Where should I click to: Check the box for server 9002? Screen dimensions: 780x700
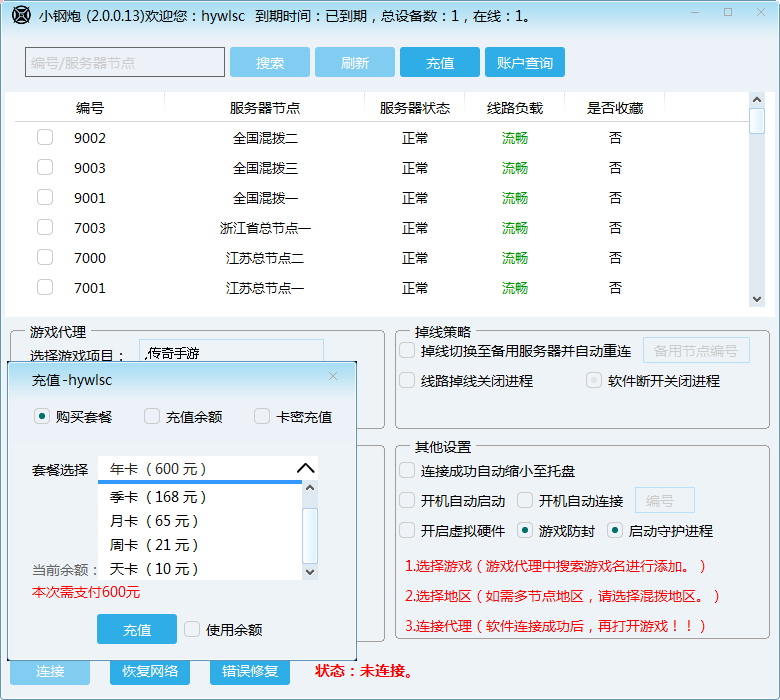click(45, 137)
